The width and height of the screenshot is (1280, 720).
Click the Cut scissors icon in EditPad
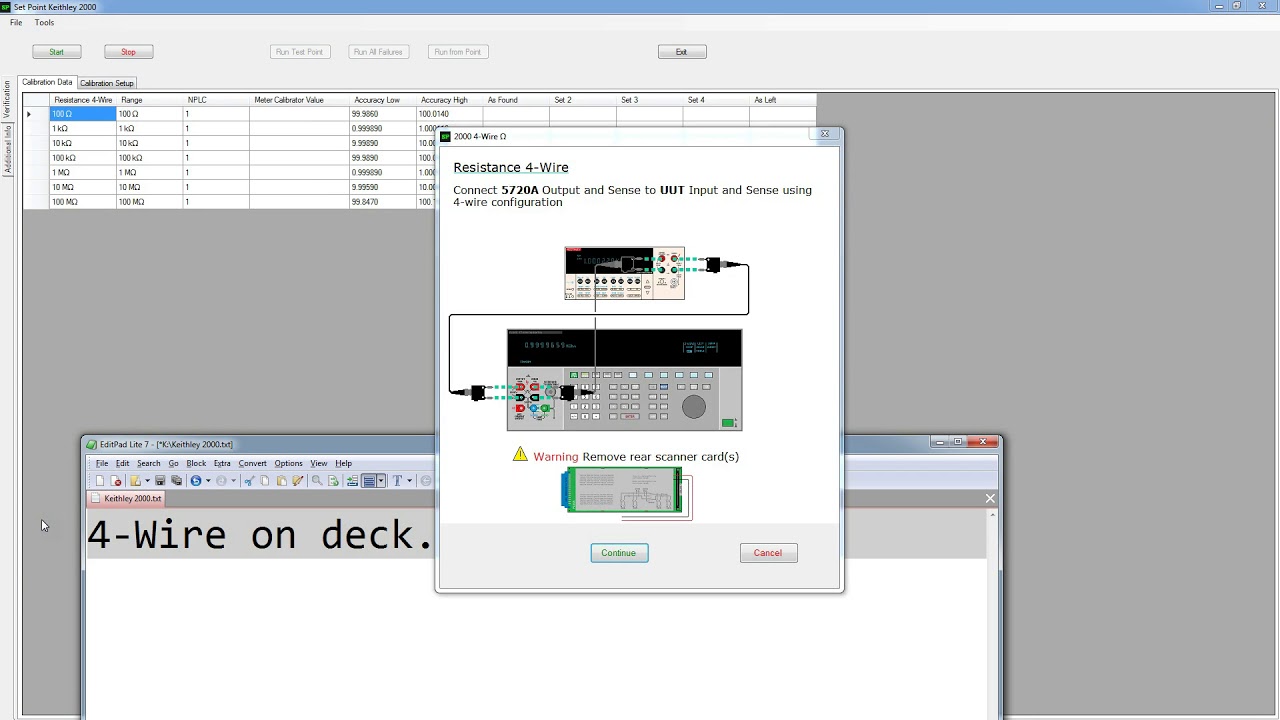[x=249, y=481]
